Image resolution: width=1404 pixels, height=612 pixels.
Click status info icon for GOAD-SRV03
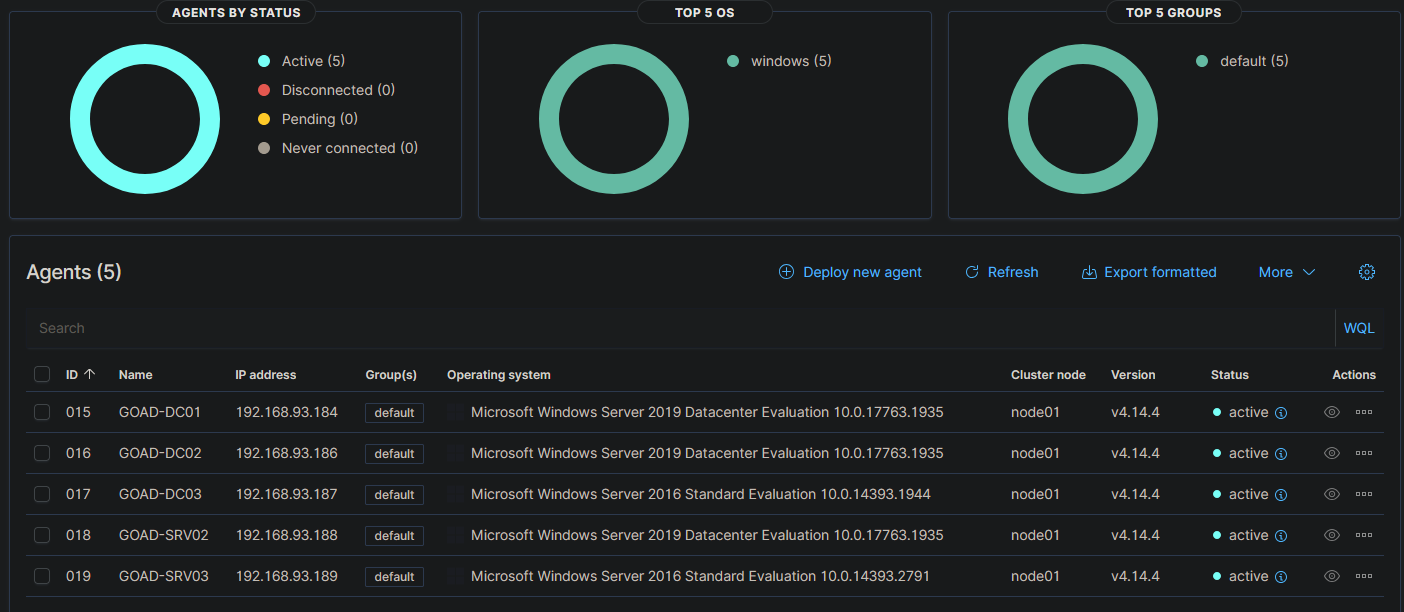[x=1281, y=577]
